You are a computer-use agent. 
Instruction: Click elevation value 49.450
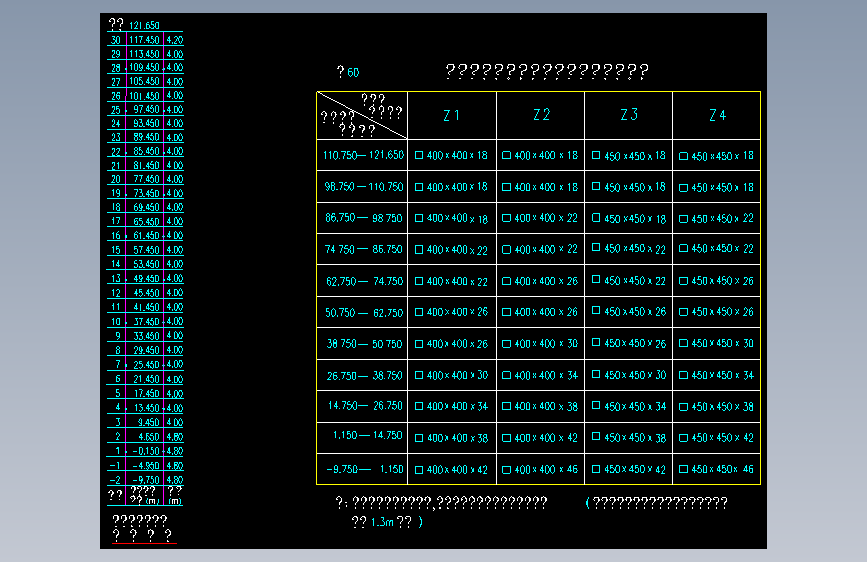point(146,278)
